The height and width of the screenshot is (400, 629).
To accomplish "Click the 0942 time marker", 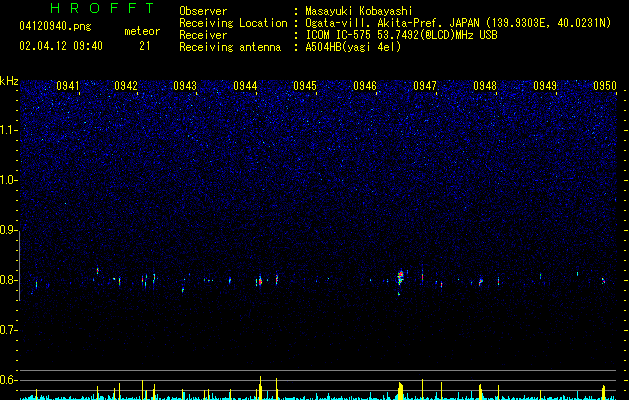I will [126, 86].
